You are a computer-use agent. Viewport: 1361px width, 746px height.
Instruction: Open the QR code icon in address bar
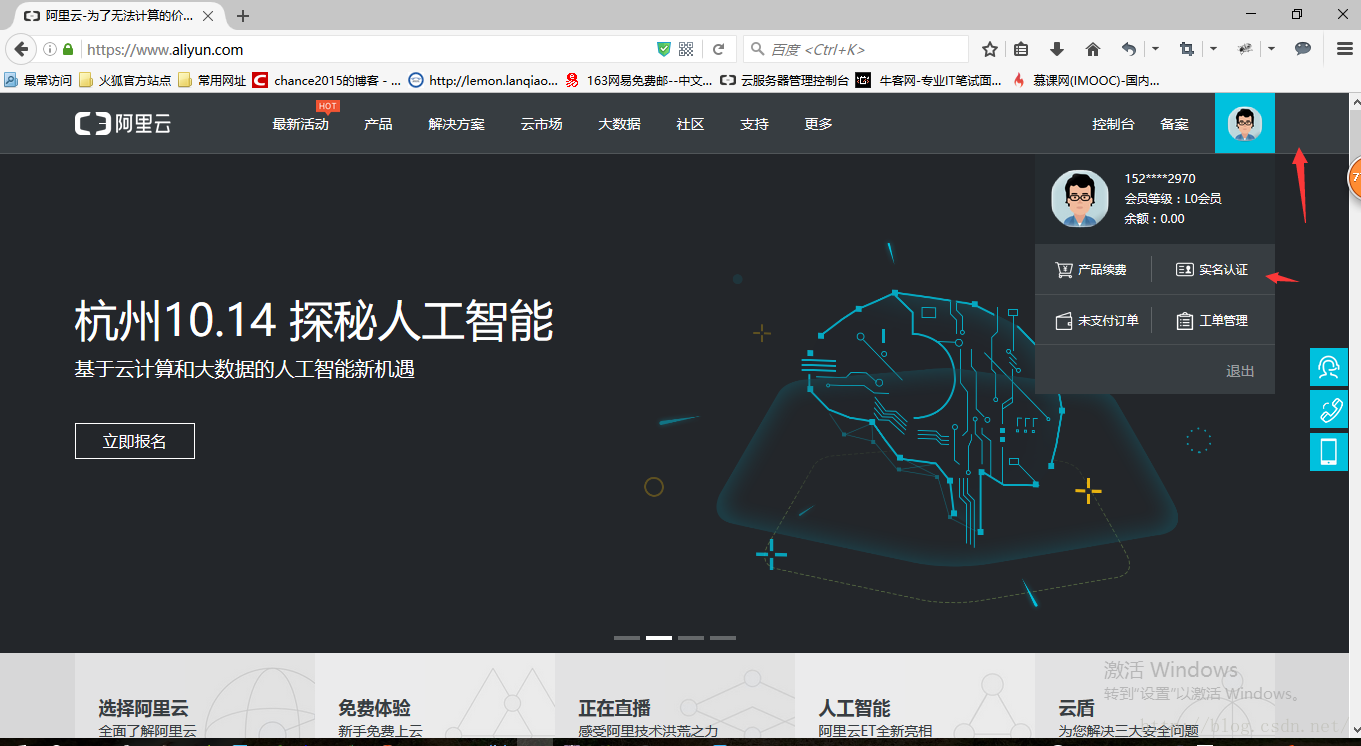pos(686,49)
